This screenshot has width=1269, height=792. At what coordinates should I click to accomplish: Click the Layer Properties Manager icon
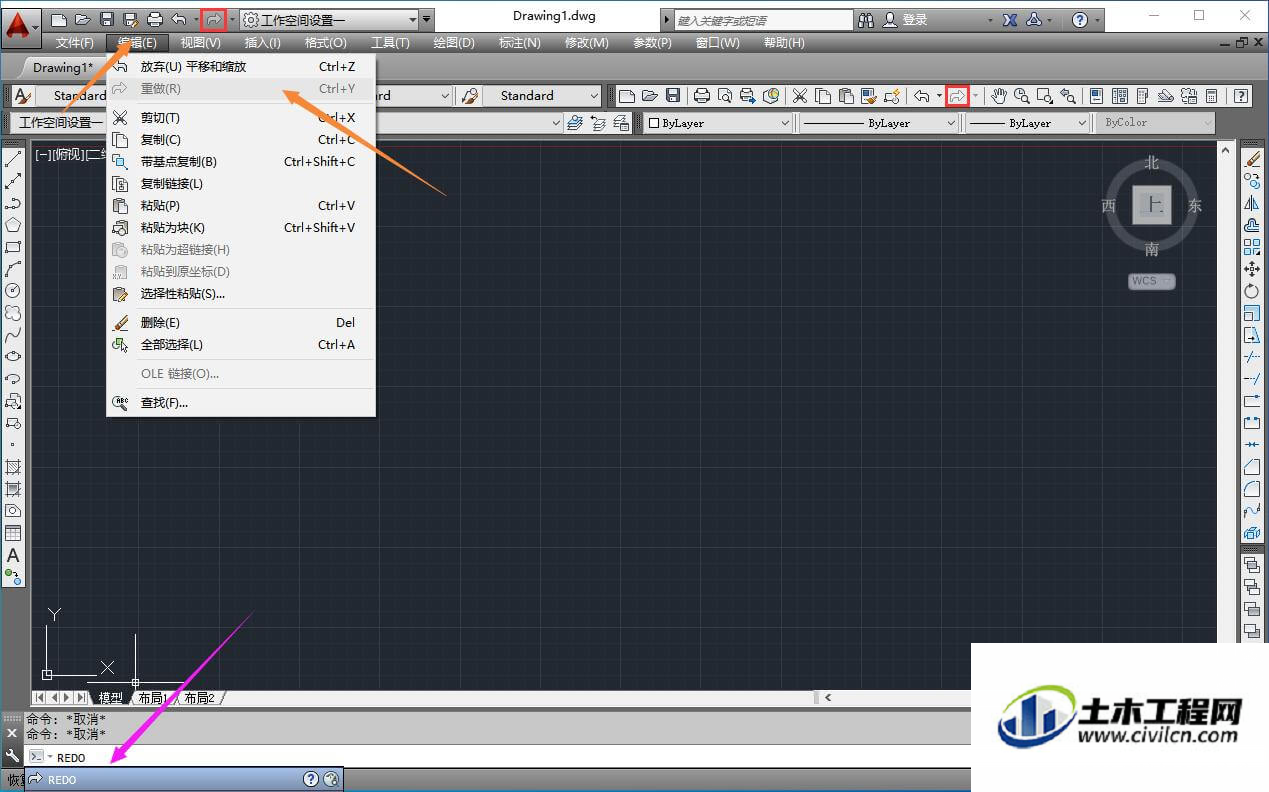pos(575,123)
